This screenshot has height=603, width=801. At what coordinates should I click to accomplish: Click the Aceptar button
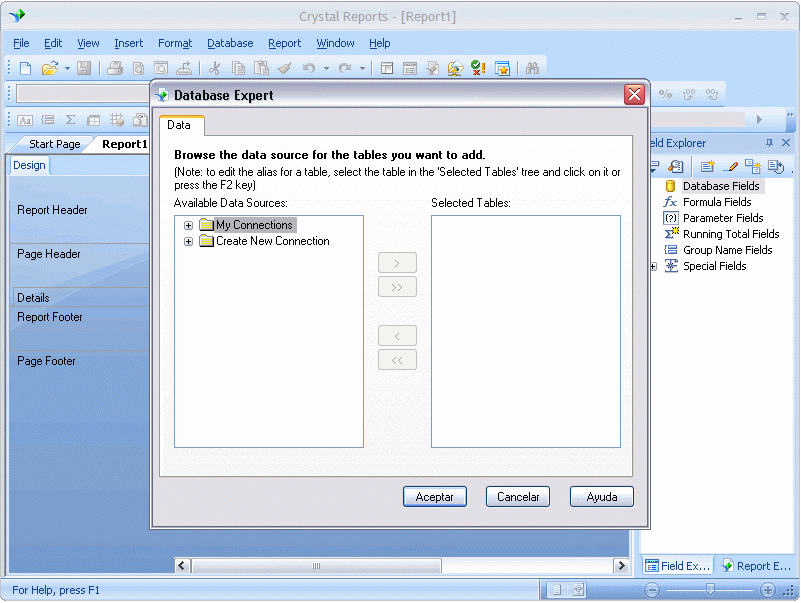(x=434, y=496)
